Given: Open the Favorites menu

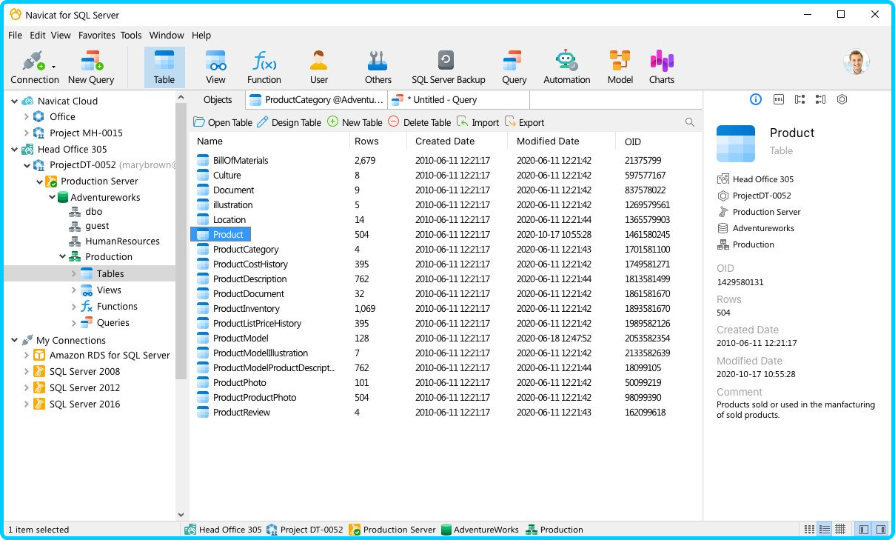Looking at the screenshot, I should [x=96, y=35].
